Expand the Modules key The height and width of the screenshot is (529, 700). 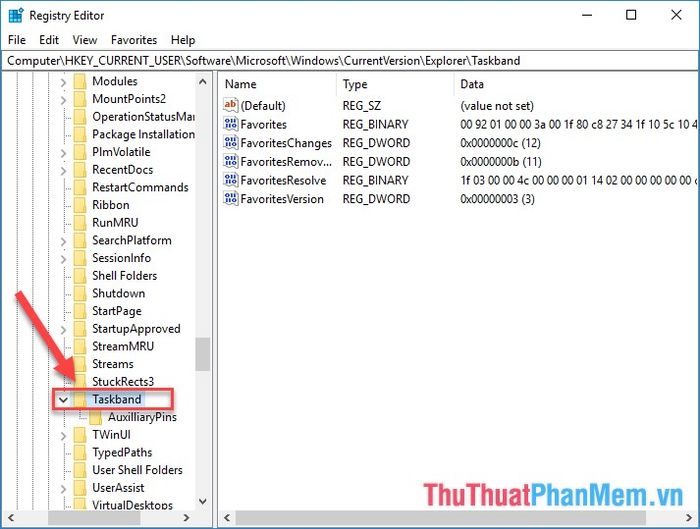[x=63, y=82]
